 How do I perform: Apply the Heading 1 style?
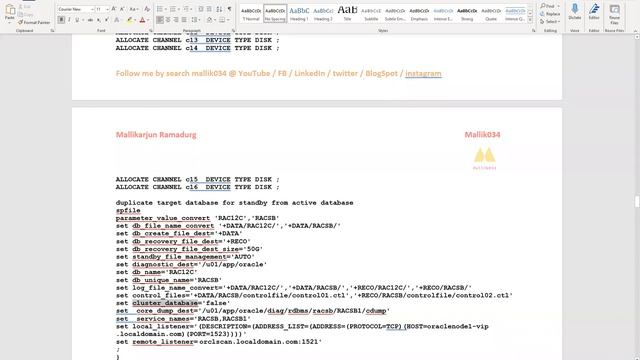(x=299, y=14)
